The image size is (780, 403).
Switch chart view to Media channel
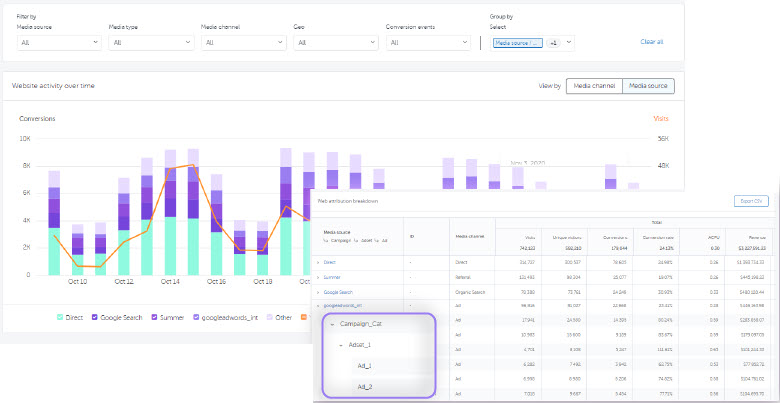click(594, 86)
